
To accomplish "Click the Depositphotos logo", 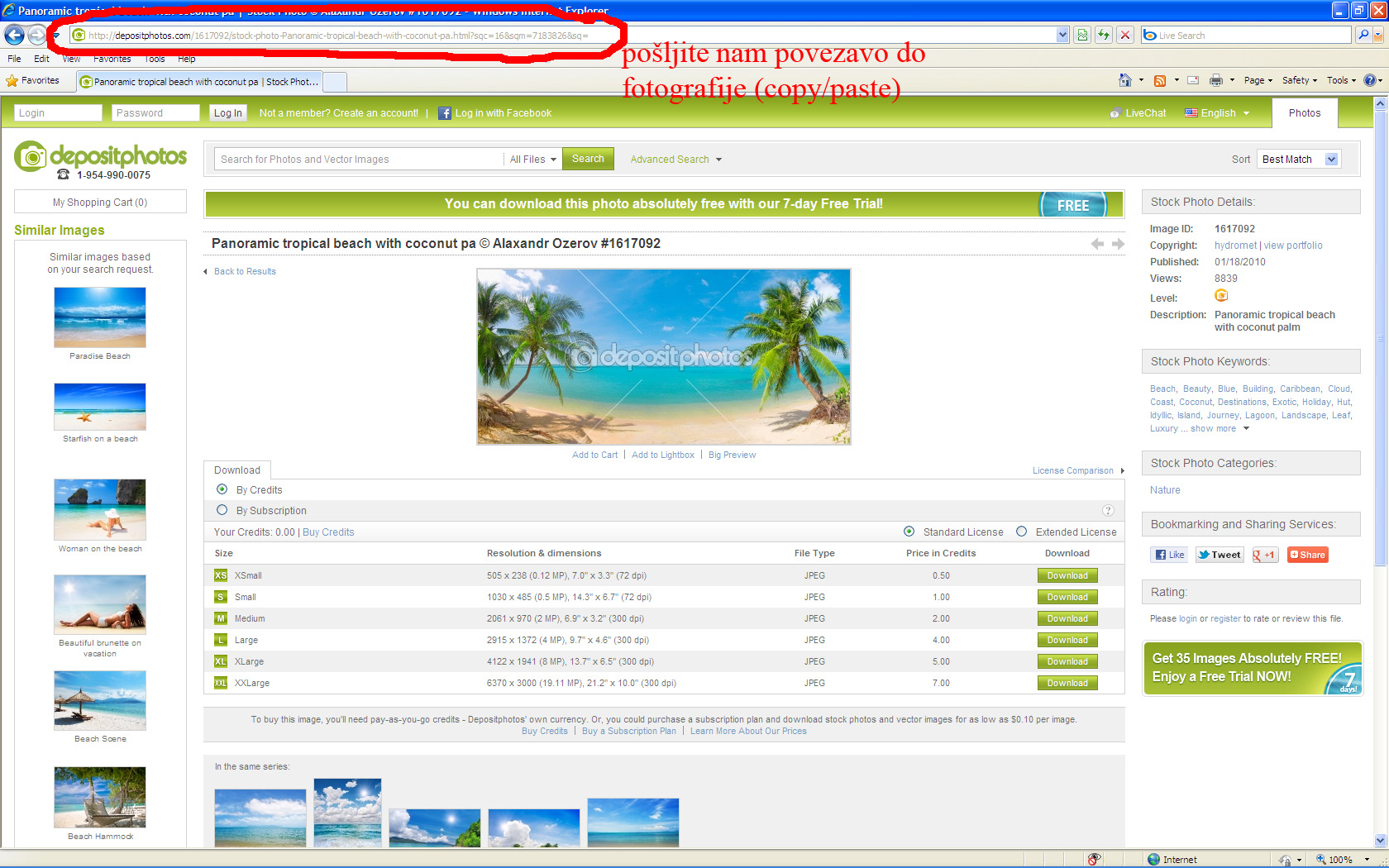I will pos(100,155).
